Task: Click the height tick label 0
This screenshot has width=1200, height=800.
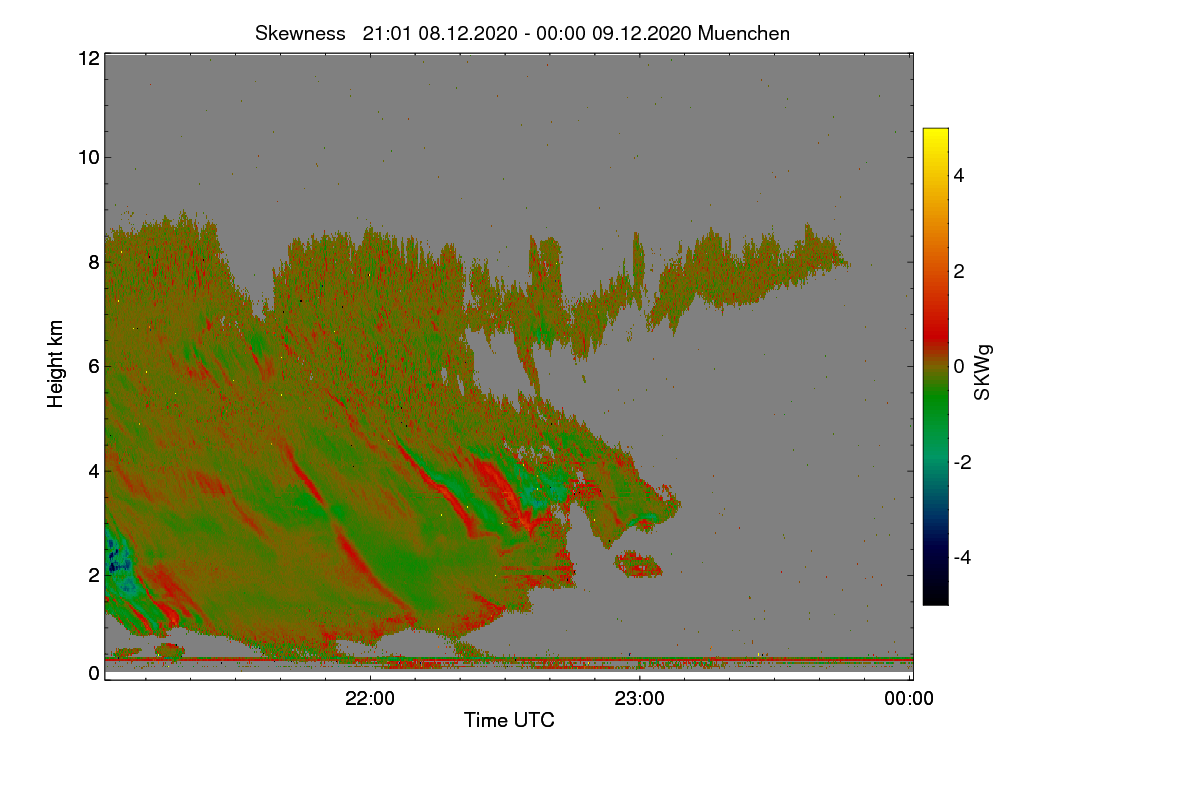Action: pyautogui.click(x=93, y=673)
